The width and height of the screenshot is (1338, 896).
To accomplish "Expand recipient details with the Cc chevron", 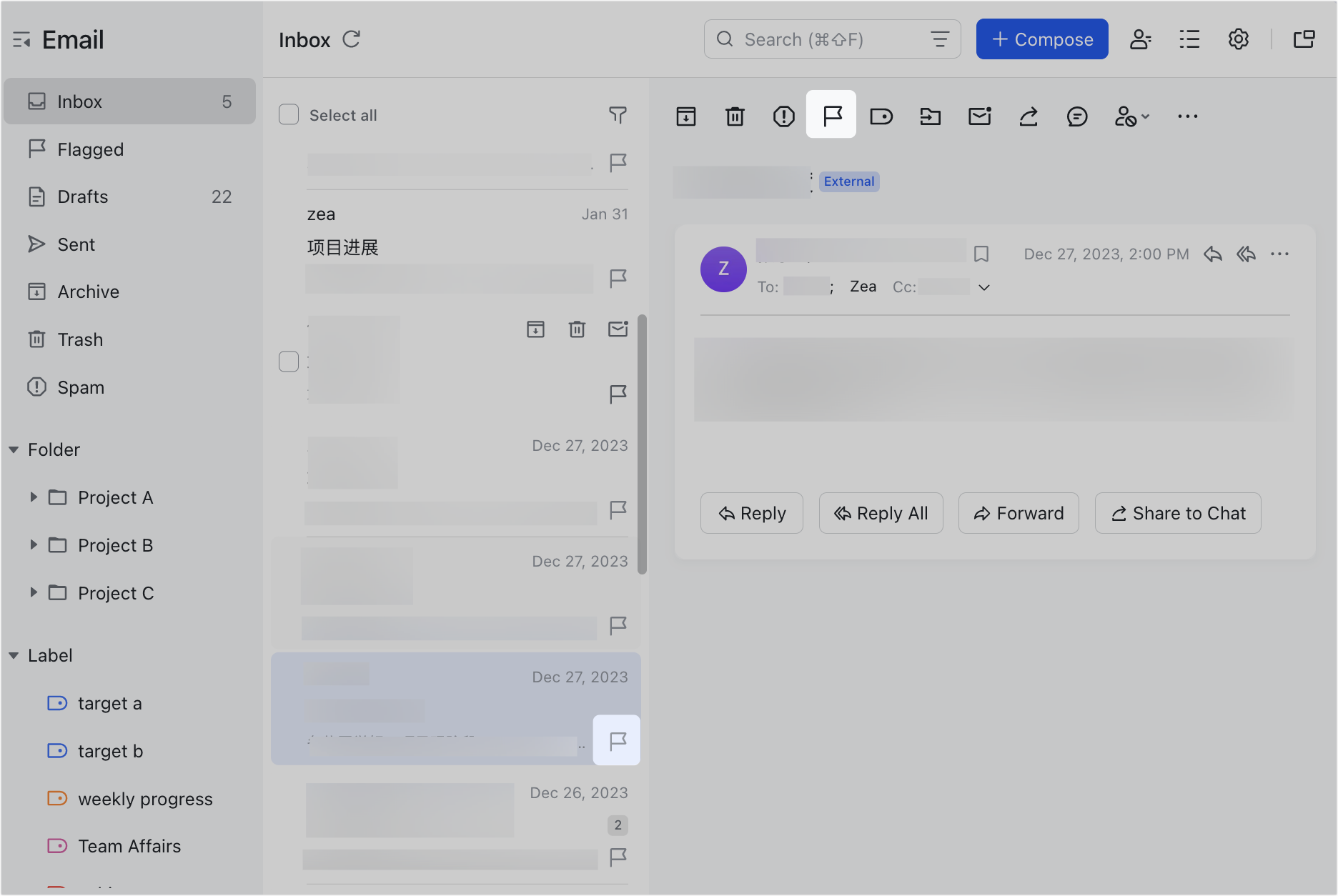I will (984, 287).
